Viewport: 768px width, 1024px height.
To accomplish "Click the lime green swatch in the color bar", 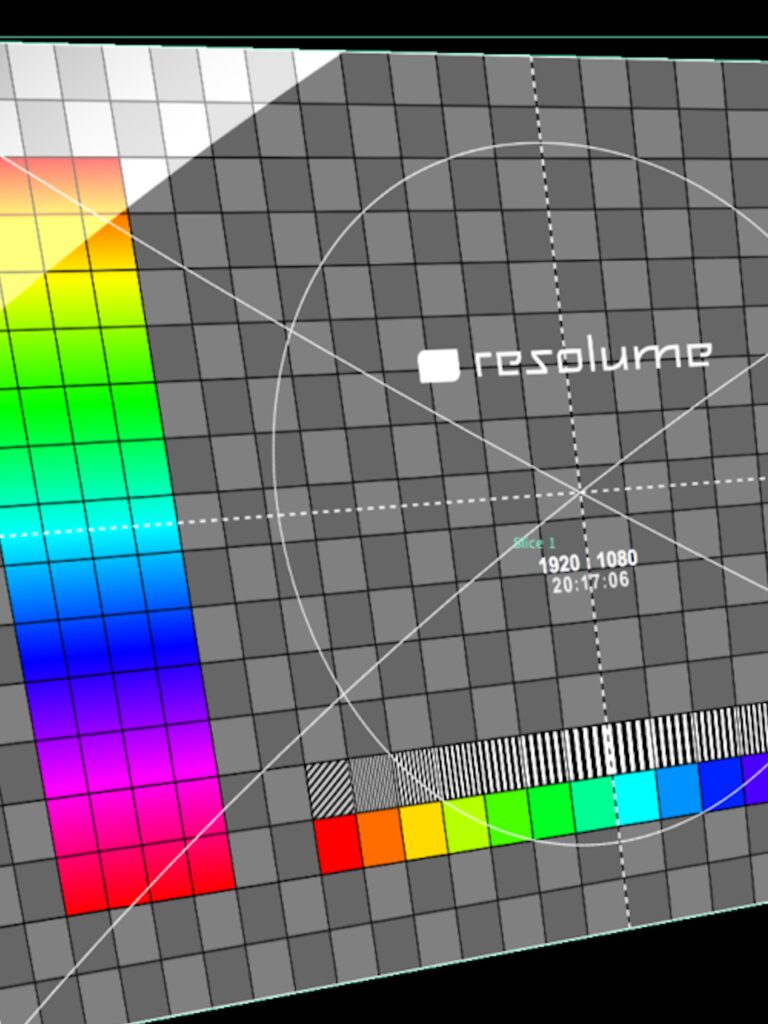I will 465,823.
